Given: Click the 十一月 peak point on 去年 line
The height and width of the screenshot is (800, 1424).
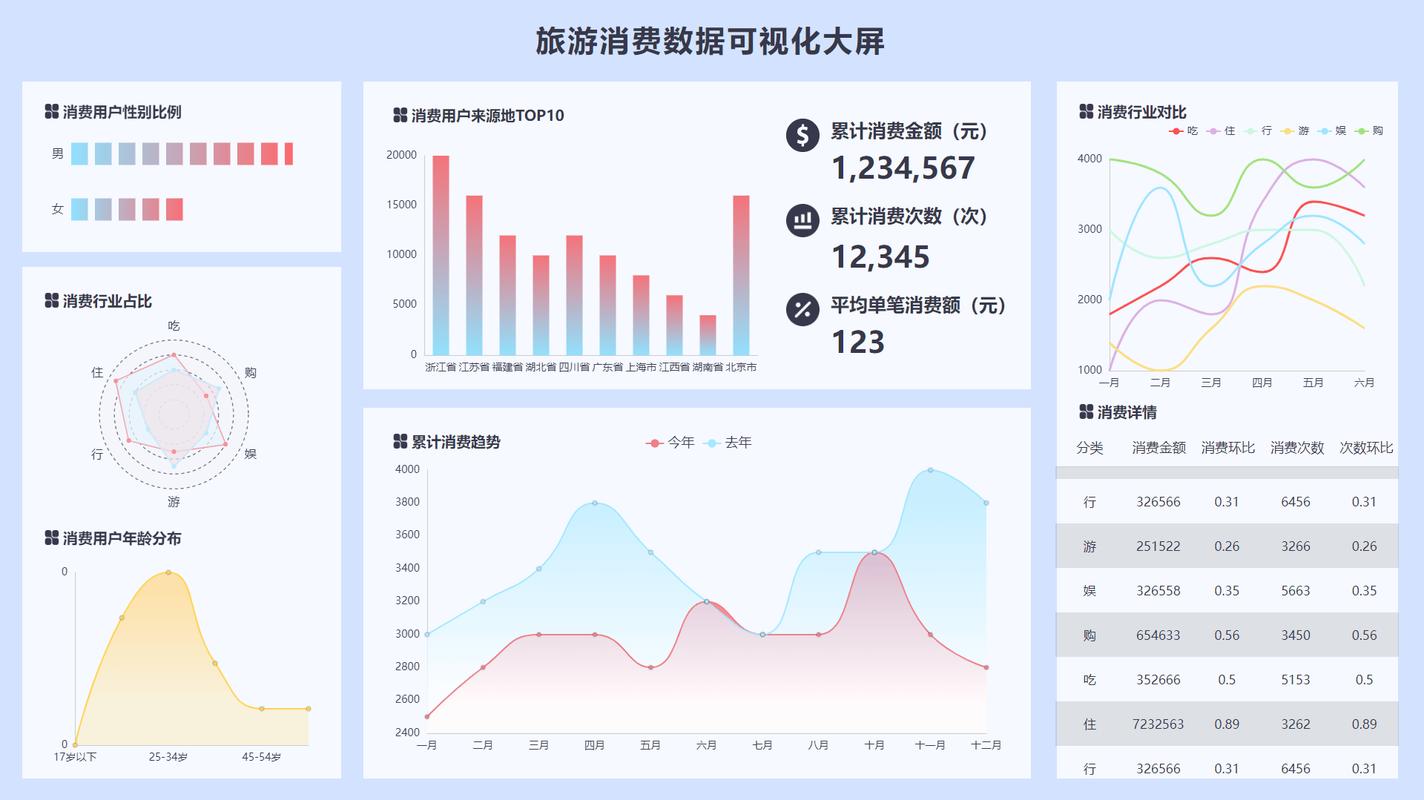Looking at the screenshot, I should click(x=930, y=470).
